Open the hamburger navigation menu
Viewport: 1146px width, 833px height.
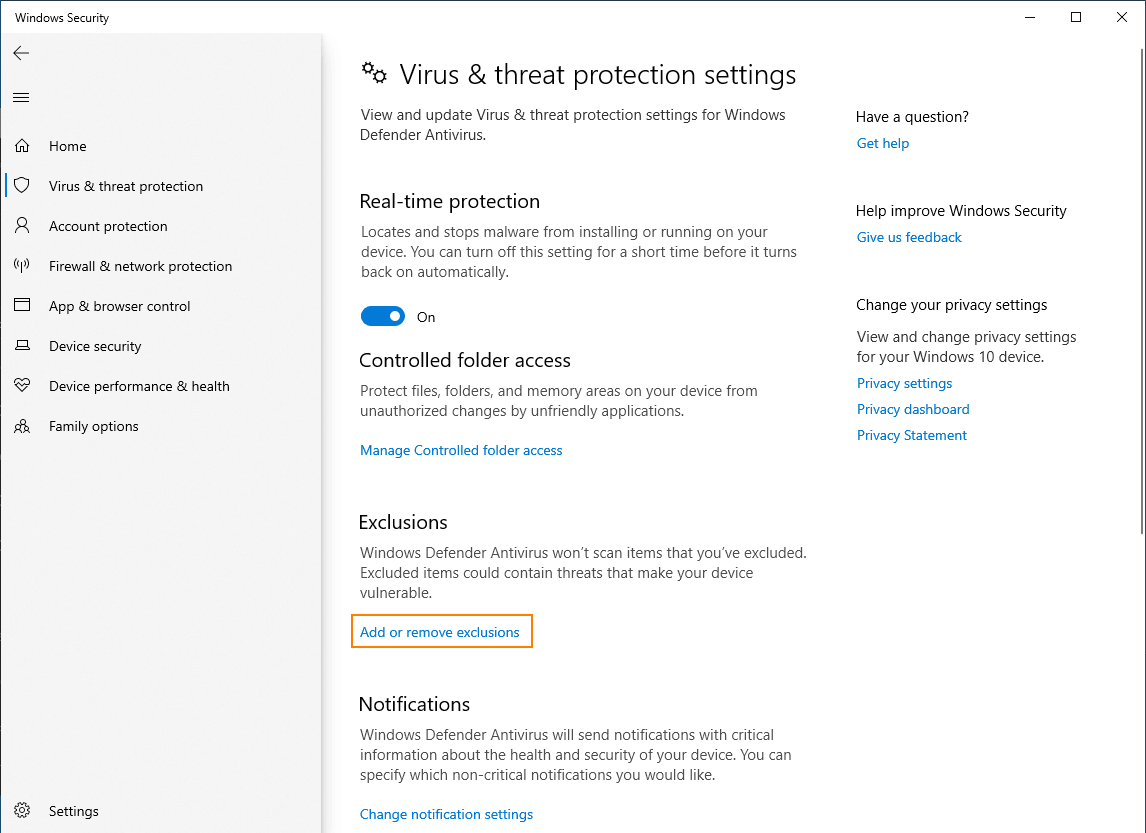(21, 97)
